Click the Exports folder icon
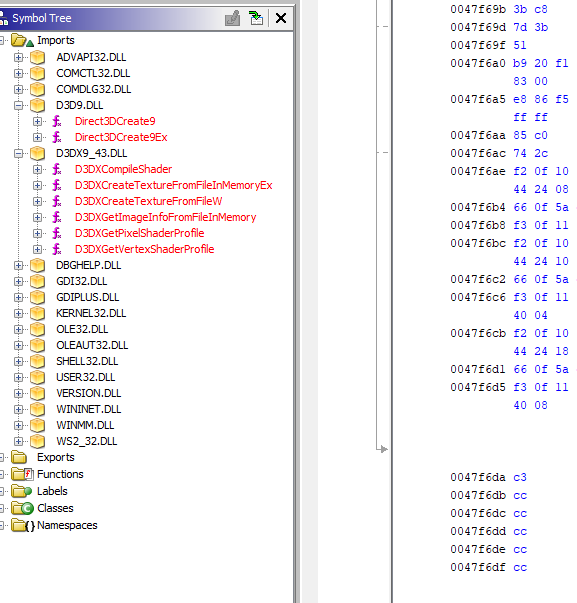The width and height of the screenshot is (577, 603). click(x=19, y=457)
